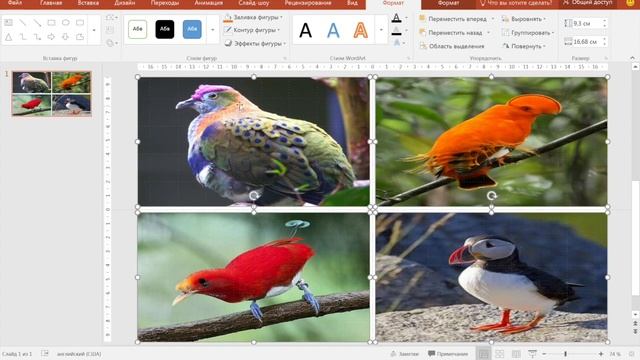Expand the WordArt styles gallery
The width and height of the screenshot is (640, 360).
tap(381, 30)
